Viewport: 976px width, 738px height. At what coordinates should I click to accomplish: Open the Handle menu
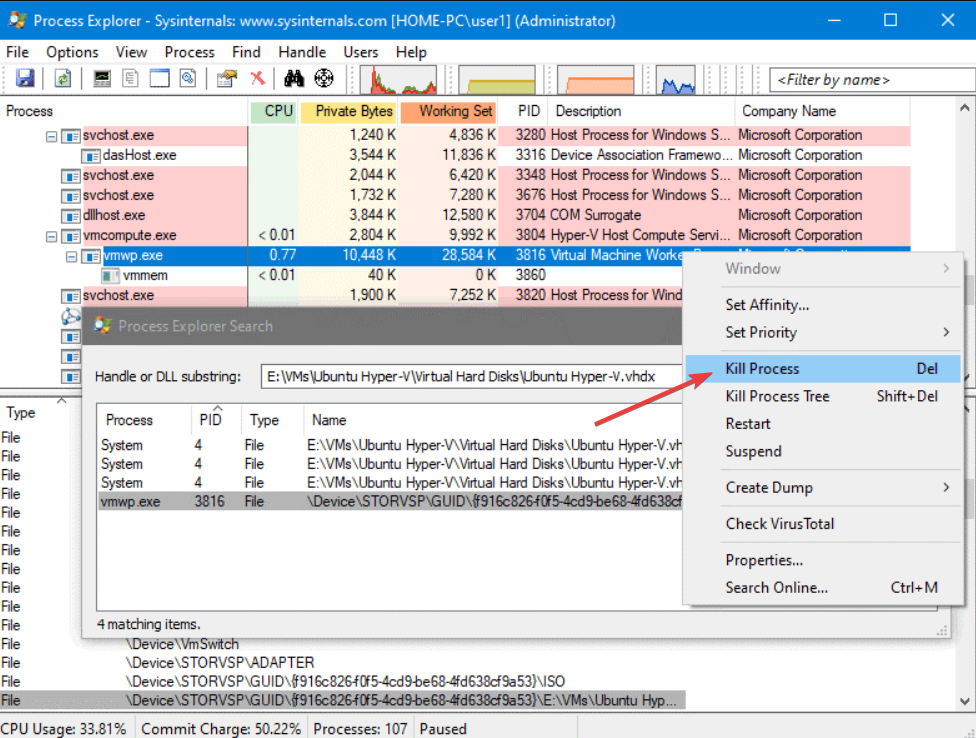[x=302, y=52]
